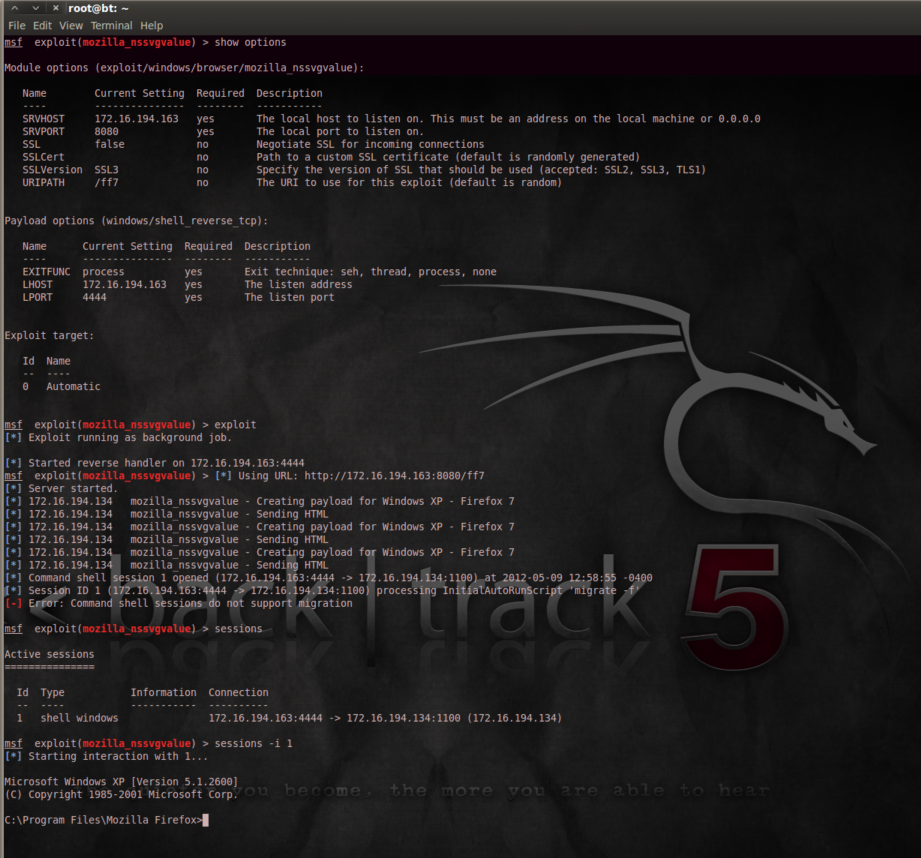Click the EXITFUNC value process
The image size is (921, 858).
tap(103, 272)
